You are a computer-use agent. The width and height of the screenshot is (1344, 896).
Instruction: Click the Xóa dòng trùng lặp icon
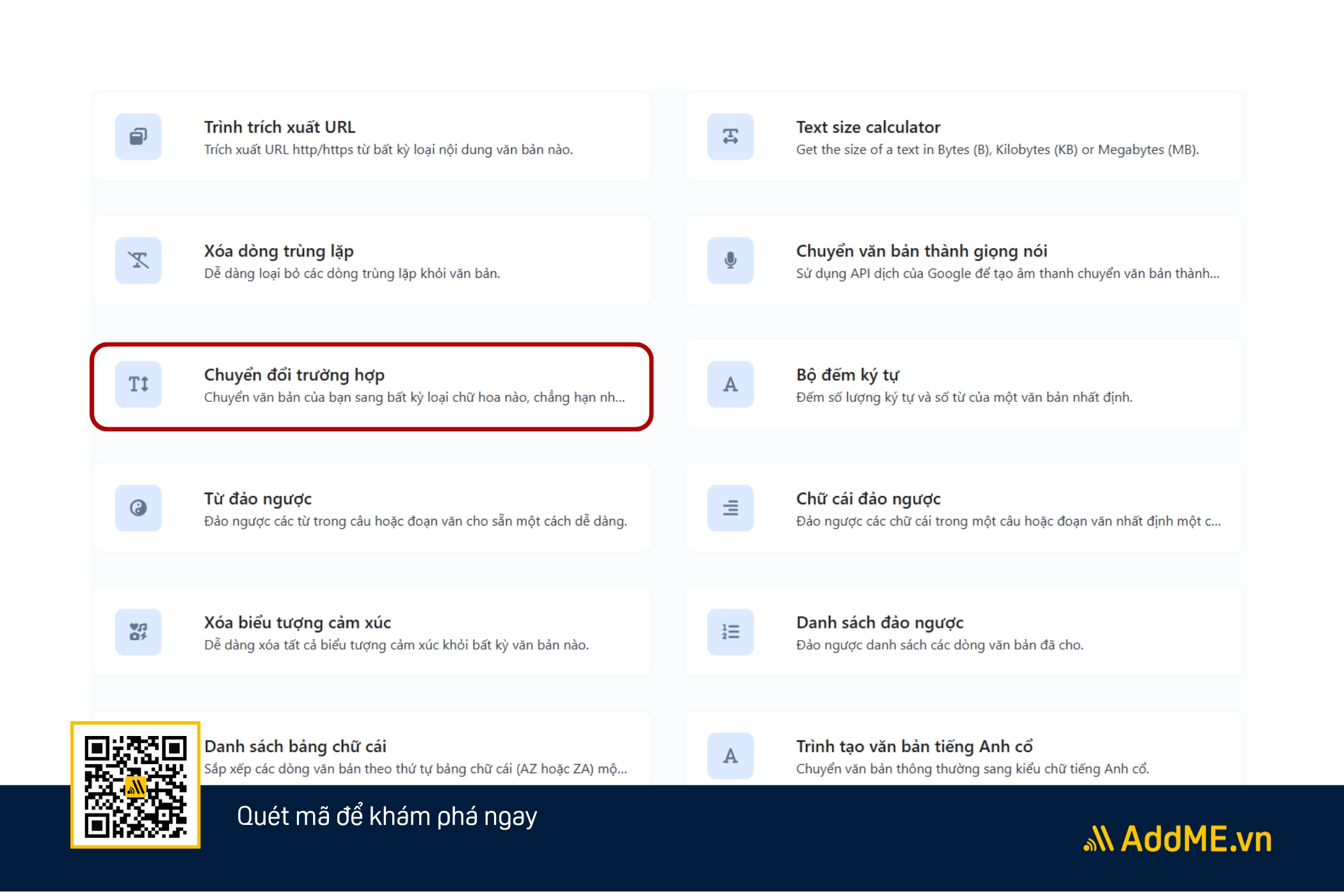[138, 260]
